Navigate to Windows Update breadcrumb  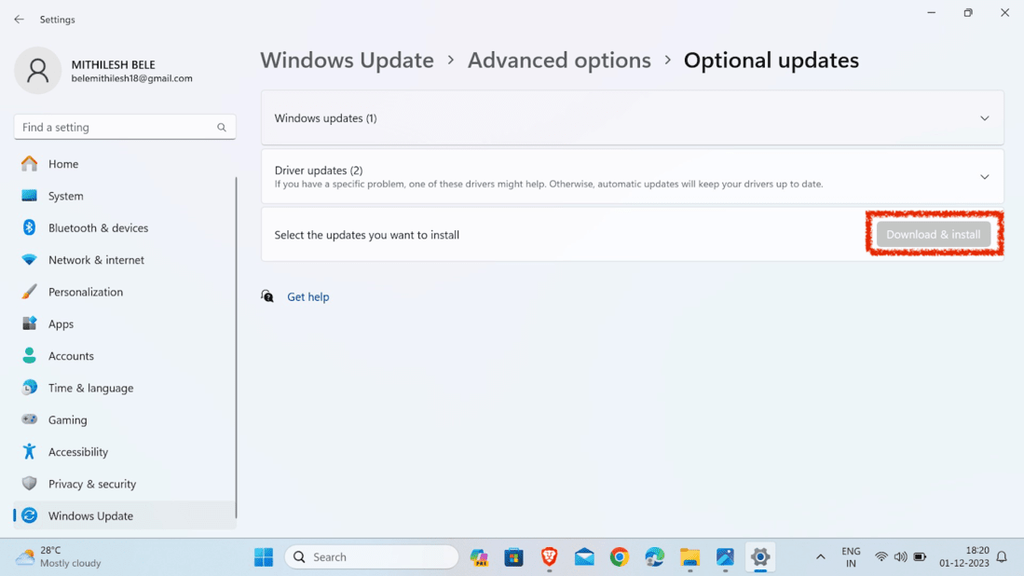347,60
